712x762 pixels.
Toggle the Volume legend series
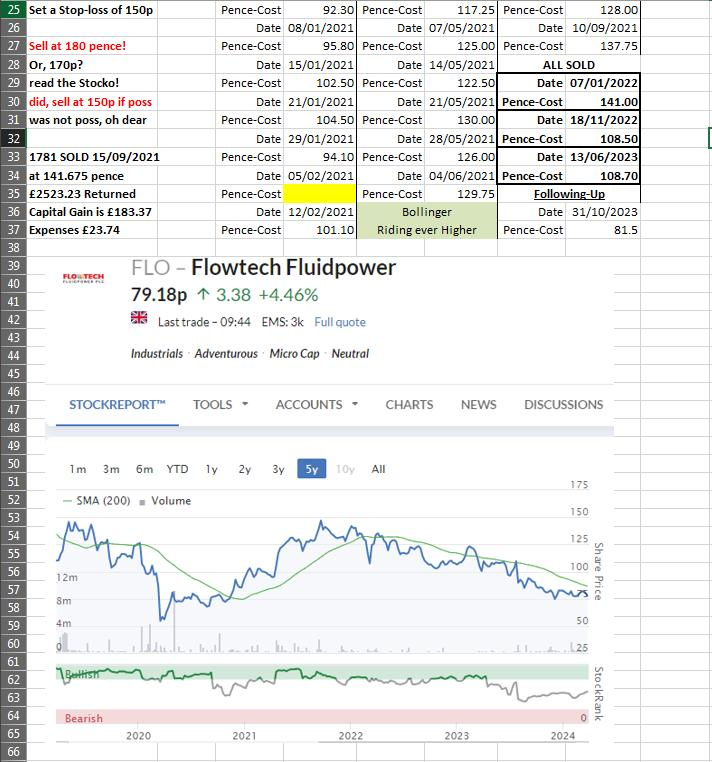165,501
